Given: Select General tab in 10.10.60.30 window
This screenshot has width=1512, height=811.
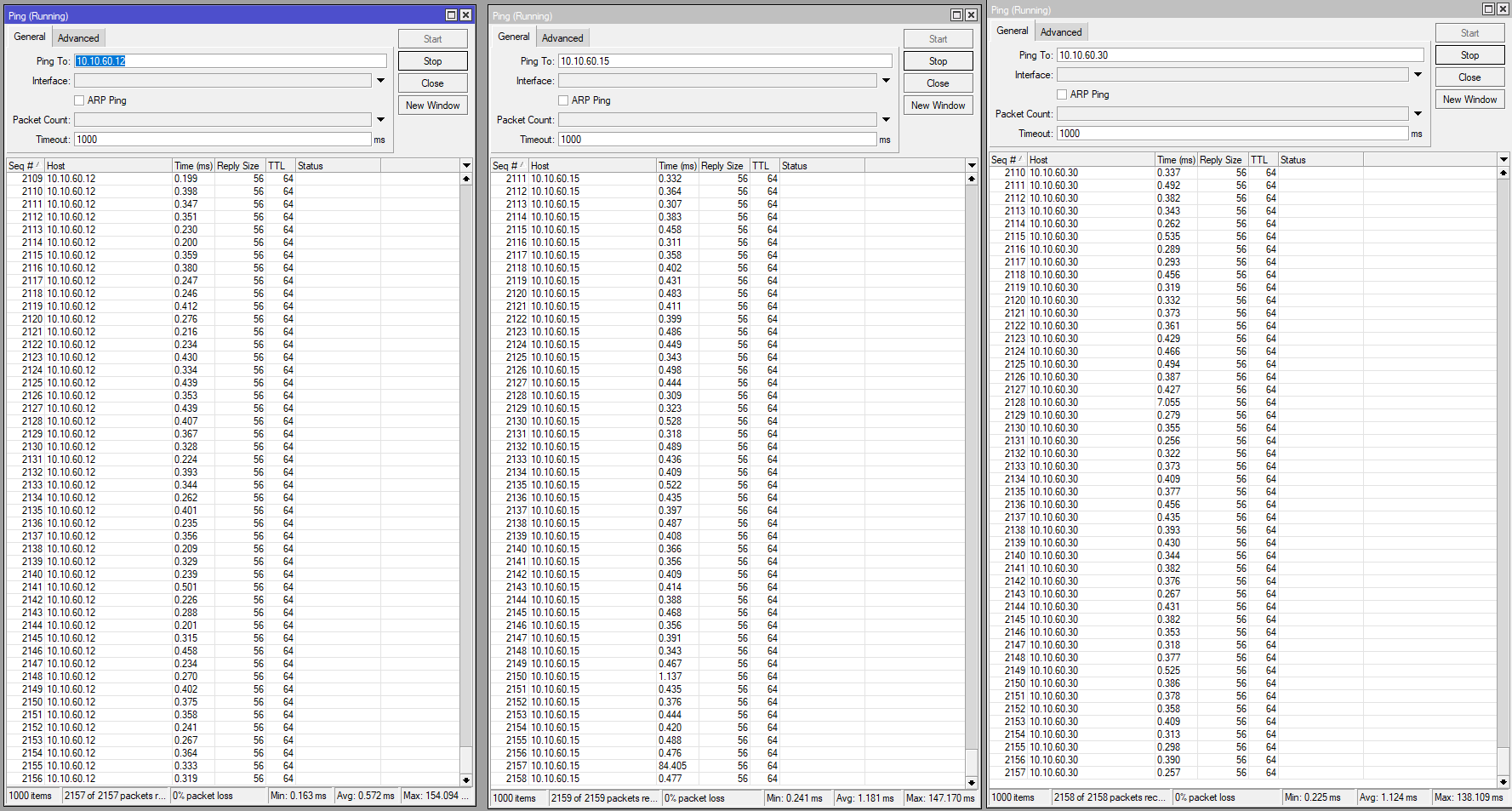Looking at the screenshot, I should (x=1013, y=31).
